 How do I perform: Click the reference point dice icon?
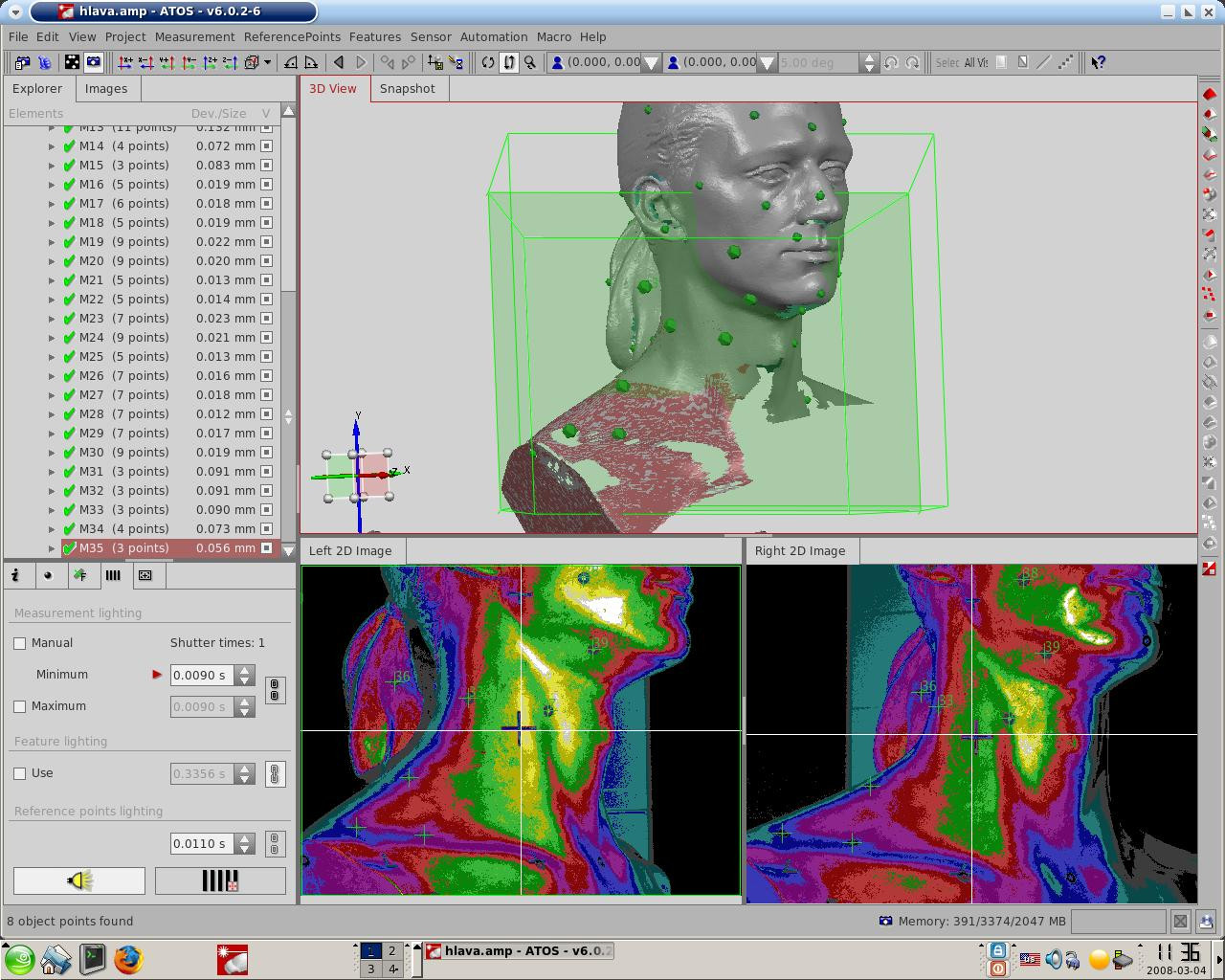pos(72,63)
